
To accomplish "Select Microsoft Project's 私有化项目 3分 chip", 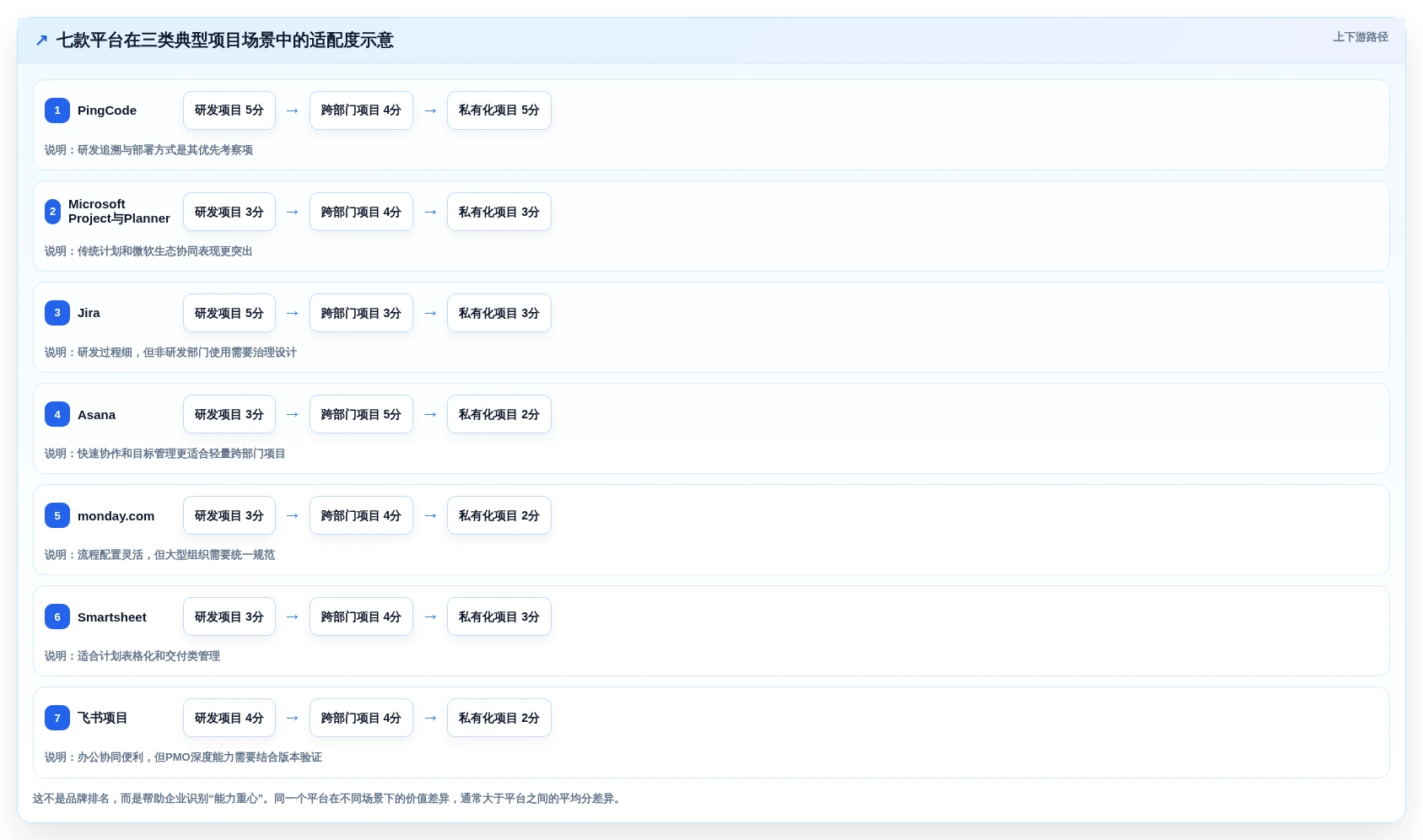I will coord(499,212).
